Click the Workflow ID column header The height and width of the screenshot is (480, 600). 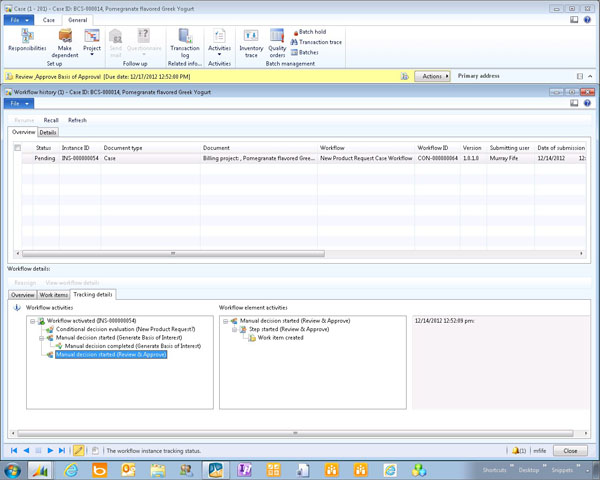pyautogui.click(x=433, y=148)
